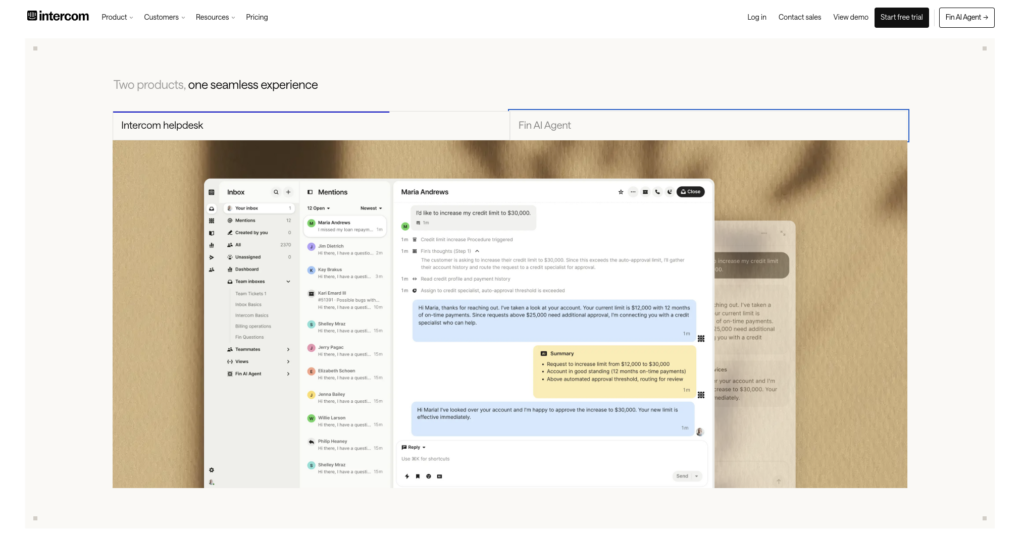This screenshot has height=536, width=1024.
Task: Click the lightning bolt macro icon in the reply composer
Action: 407,477
